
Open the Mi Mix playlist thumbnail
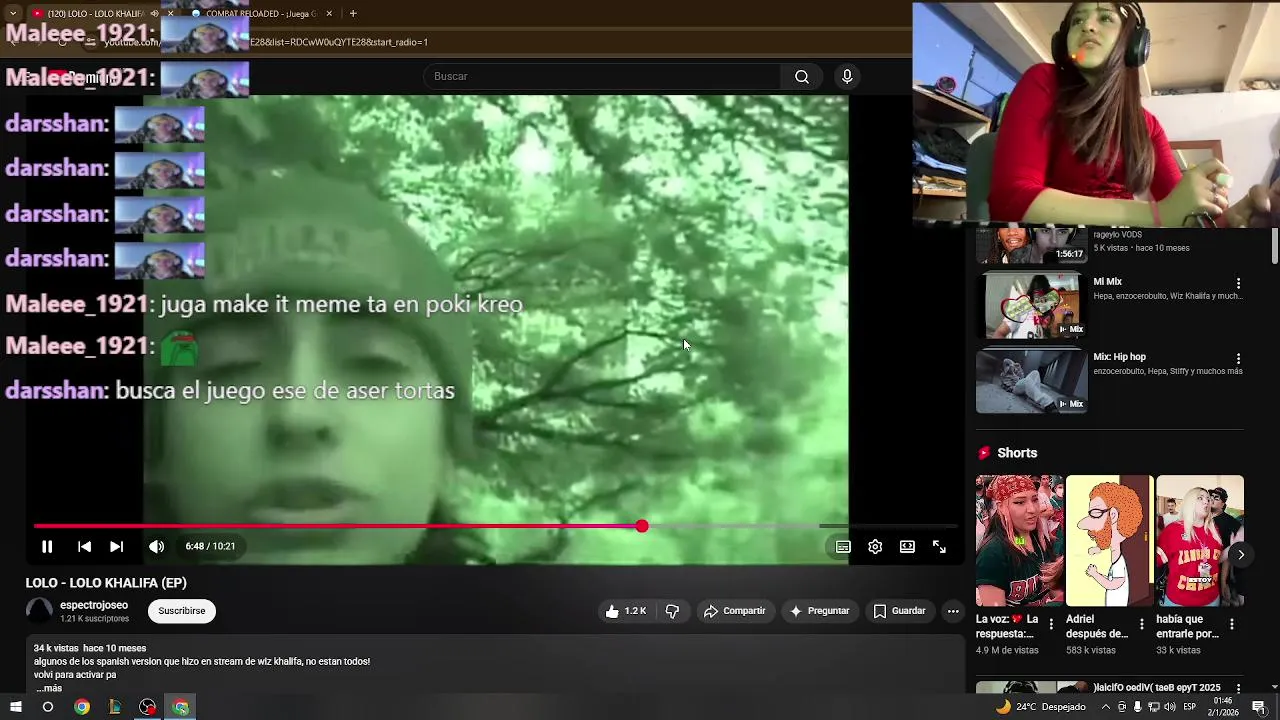1031,305
